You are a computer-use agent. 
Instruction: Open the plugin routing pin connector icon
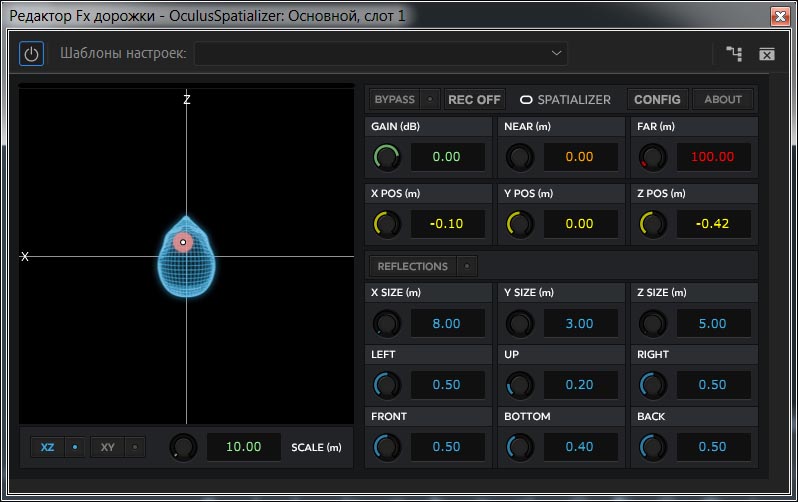[734, 53]
